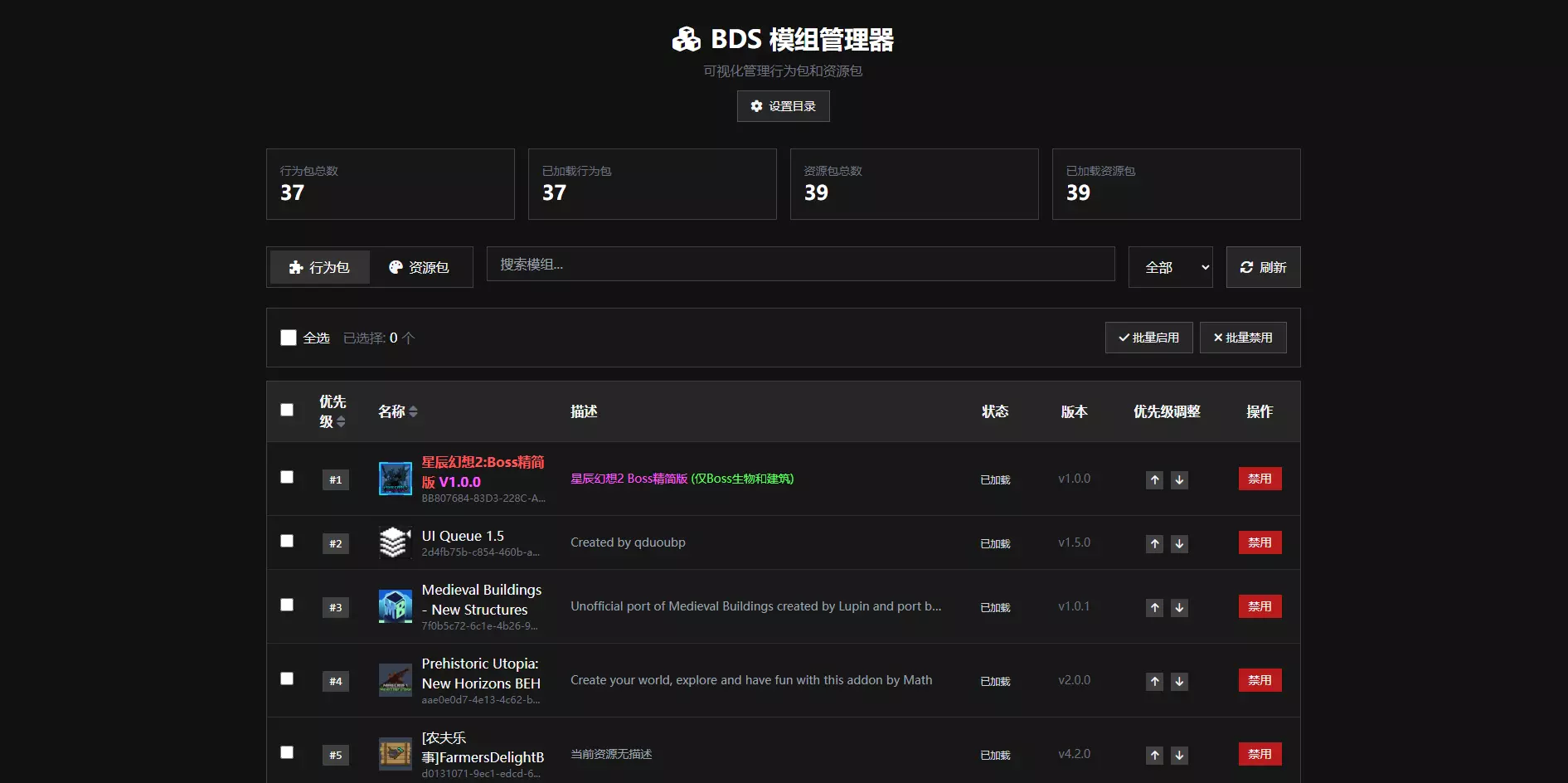Tick the FarmersDelight row checkbox
Image resolution: width=1568 pixels, height=783 pixels.
(287, 752)
